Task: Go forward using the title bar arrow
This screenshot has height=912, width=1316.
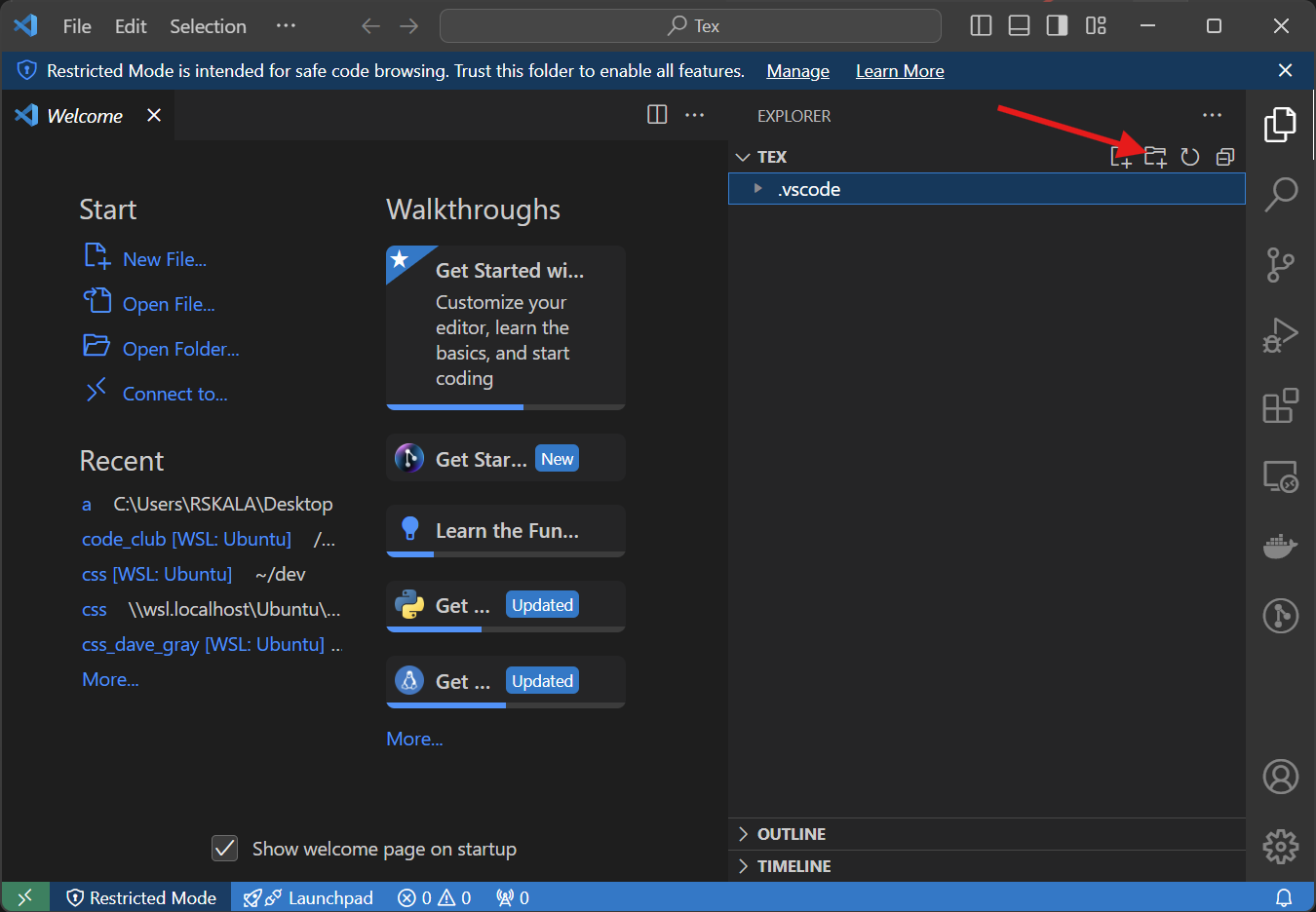Action: coord(409,26)
